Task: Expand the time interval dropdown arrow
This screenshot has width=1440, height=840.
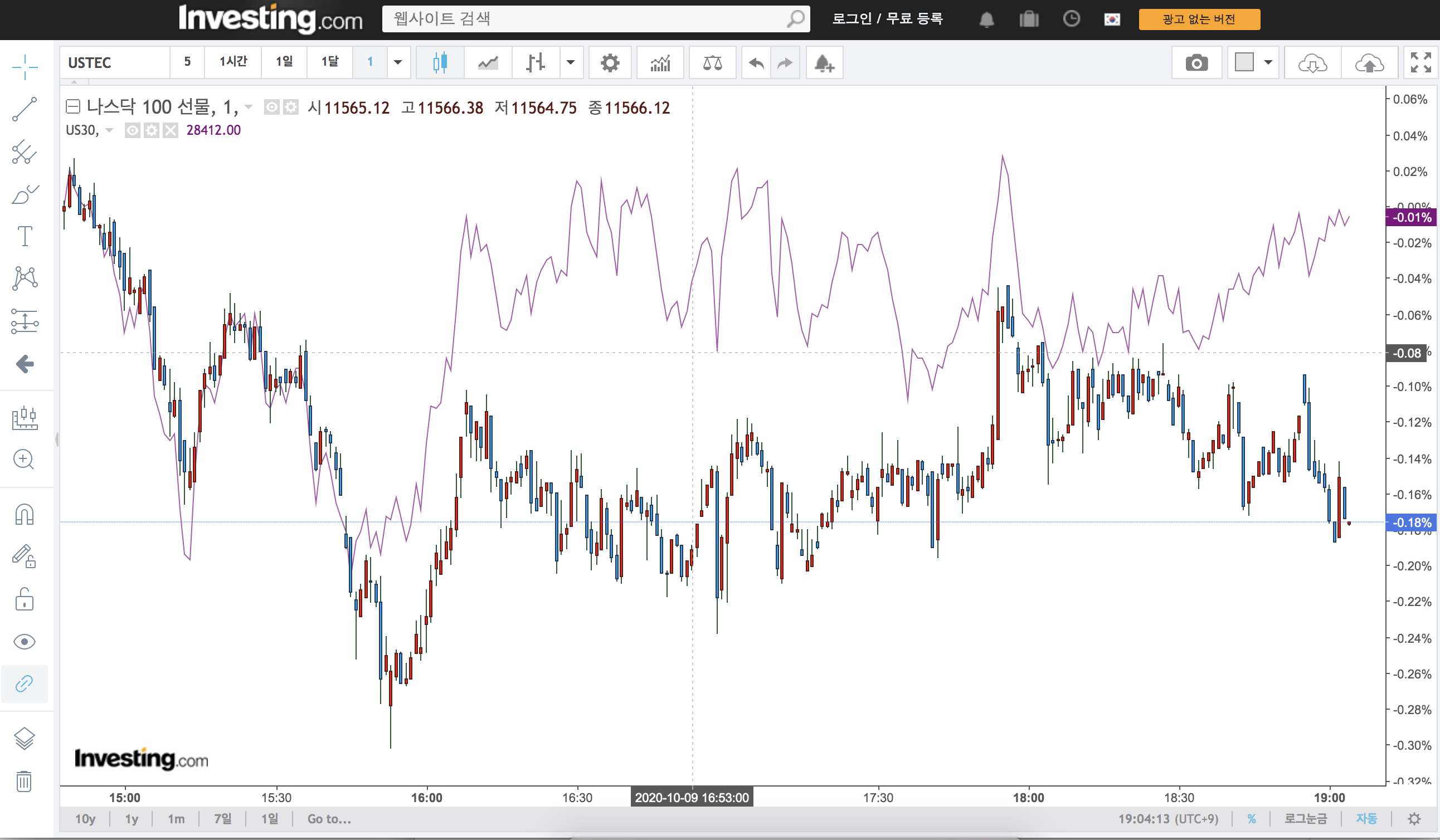Action: click(398, 62)
